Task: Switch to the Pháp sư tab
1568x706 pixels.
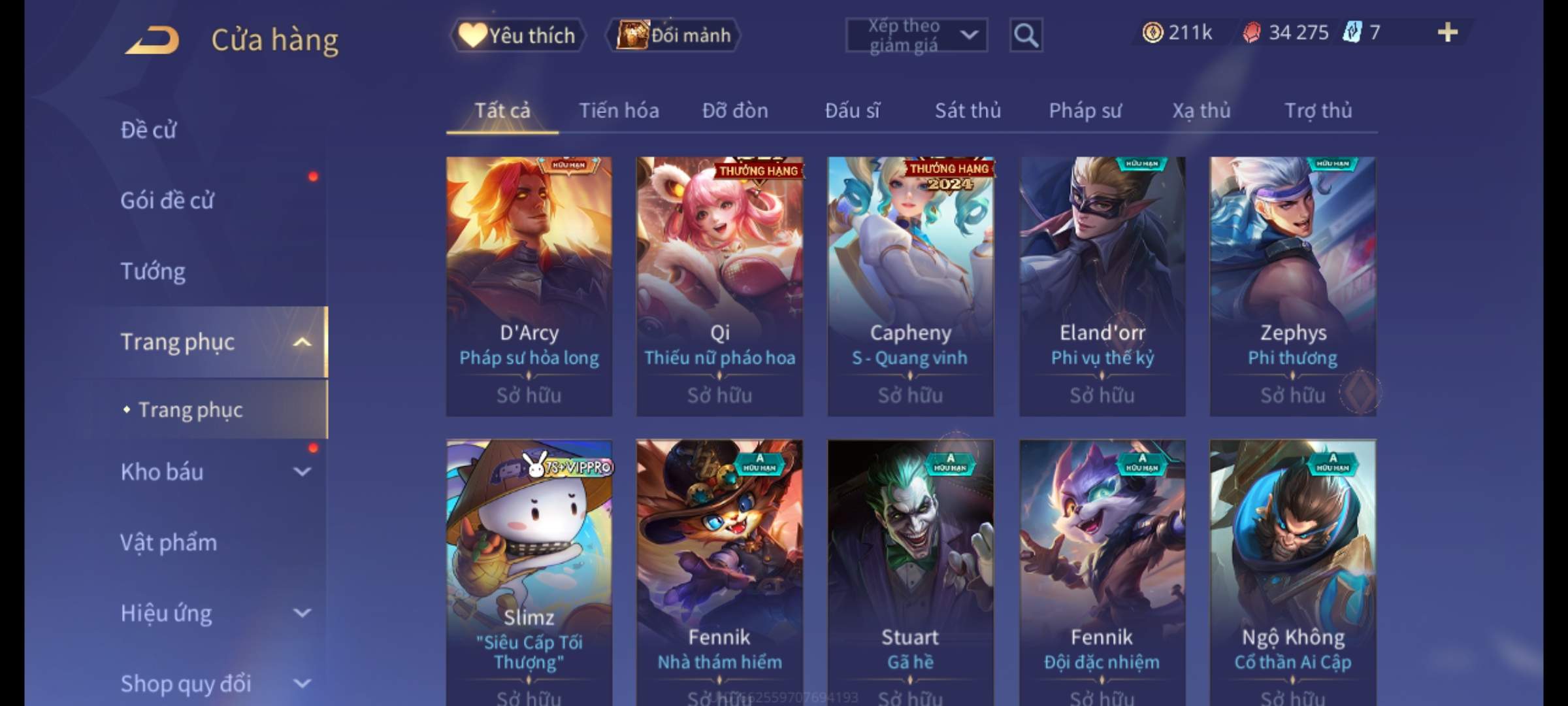Action: coord(1085,110)
